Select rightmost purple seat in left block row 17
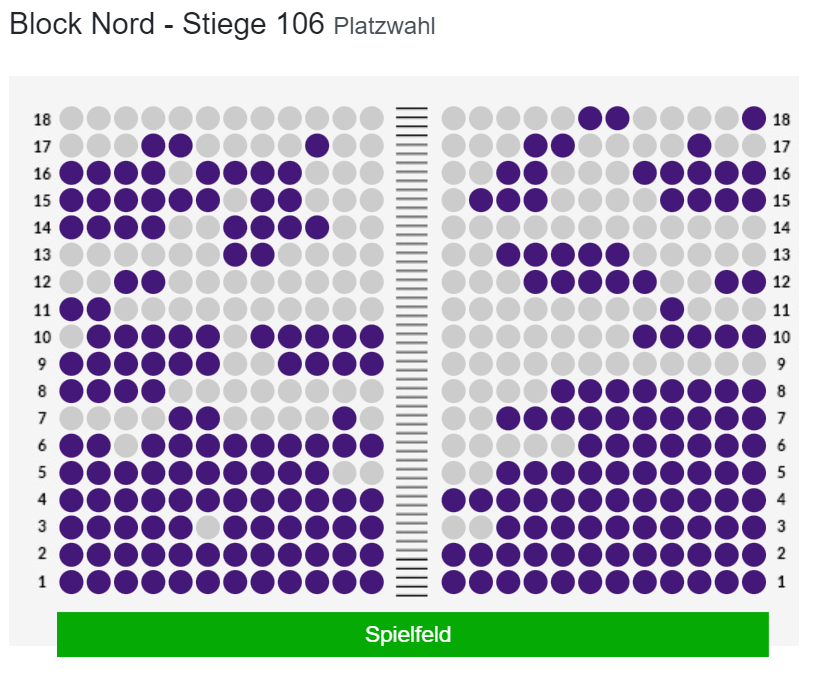This screenshot has height=685, width=832. pos(317,145)
